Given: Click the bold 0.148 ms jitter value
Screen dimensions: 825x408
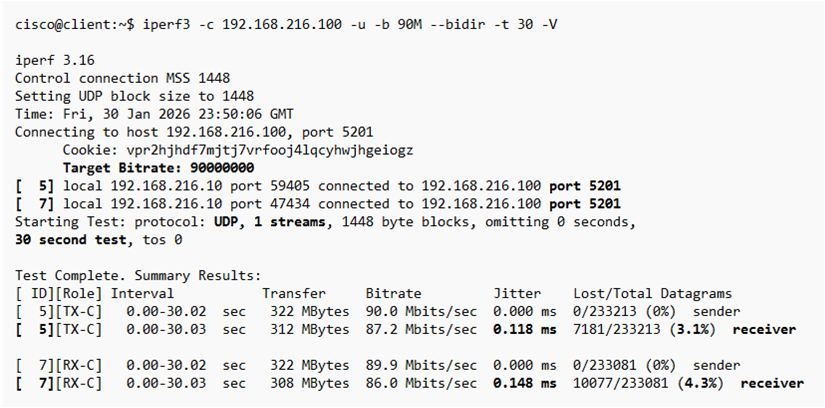Looking at the screenshot, I should pyautogui.click(x=525, y=383).
